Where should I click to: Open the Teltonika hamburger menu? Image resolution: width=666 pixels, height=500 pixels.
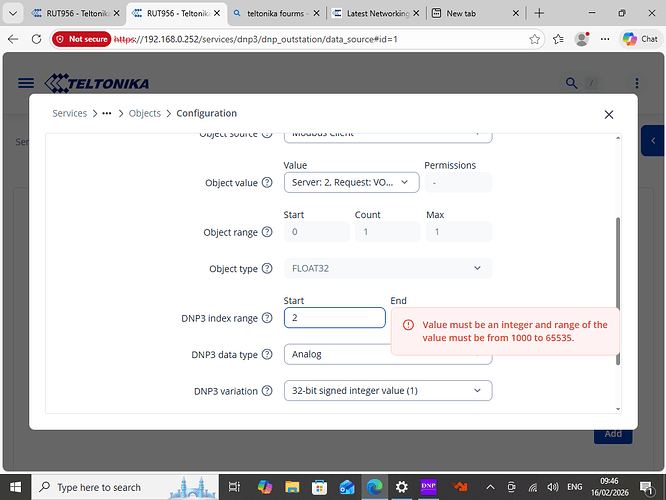[26, 83]
